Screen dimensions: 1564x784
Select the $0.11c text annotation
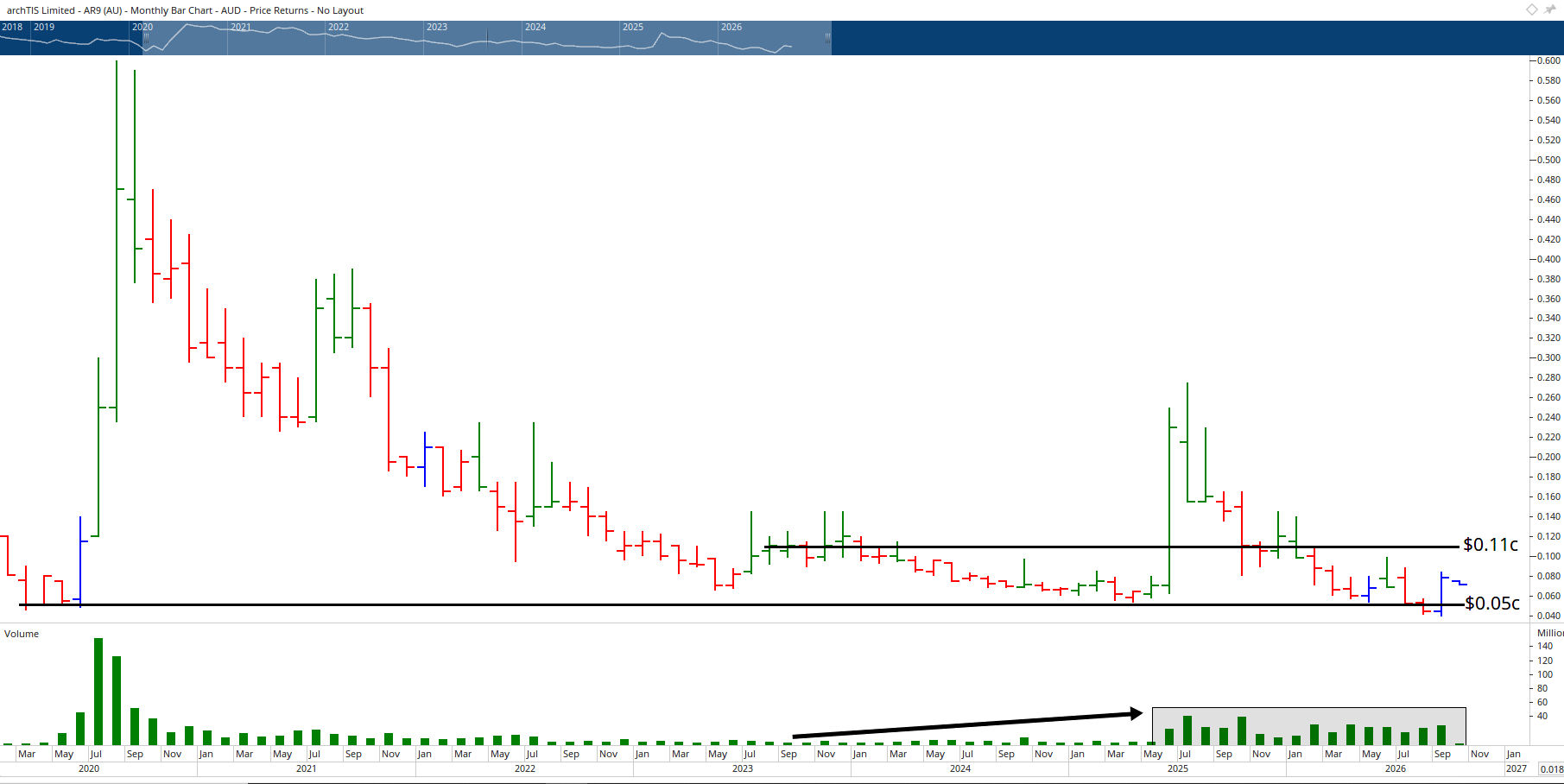[1491, 545]
